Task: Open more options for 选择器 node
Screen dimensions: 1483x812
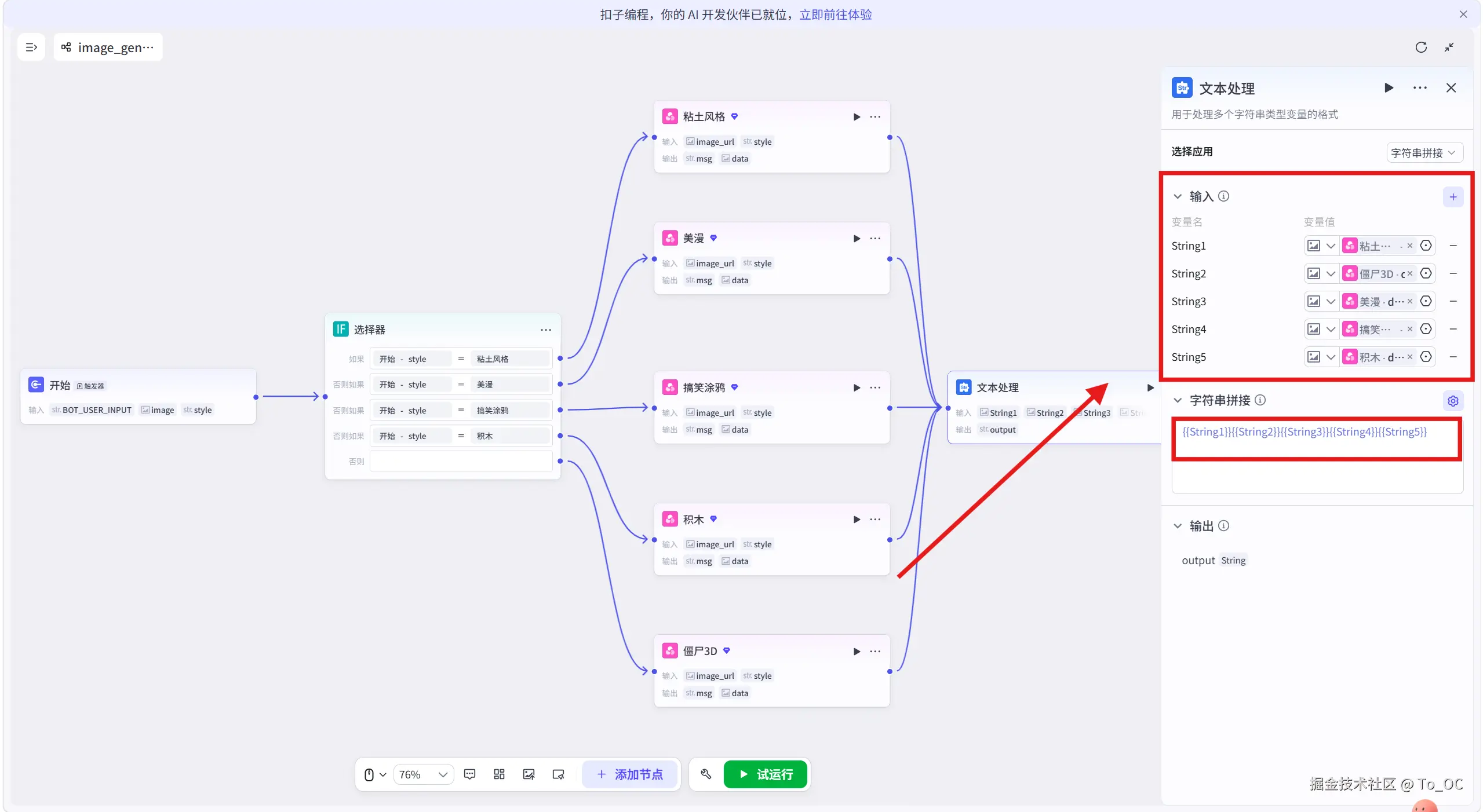Action: 546,330
